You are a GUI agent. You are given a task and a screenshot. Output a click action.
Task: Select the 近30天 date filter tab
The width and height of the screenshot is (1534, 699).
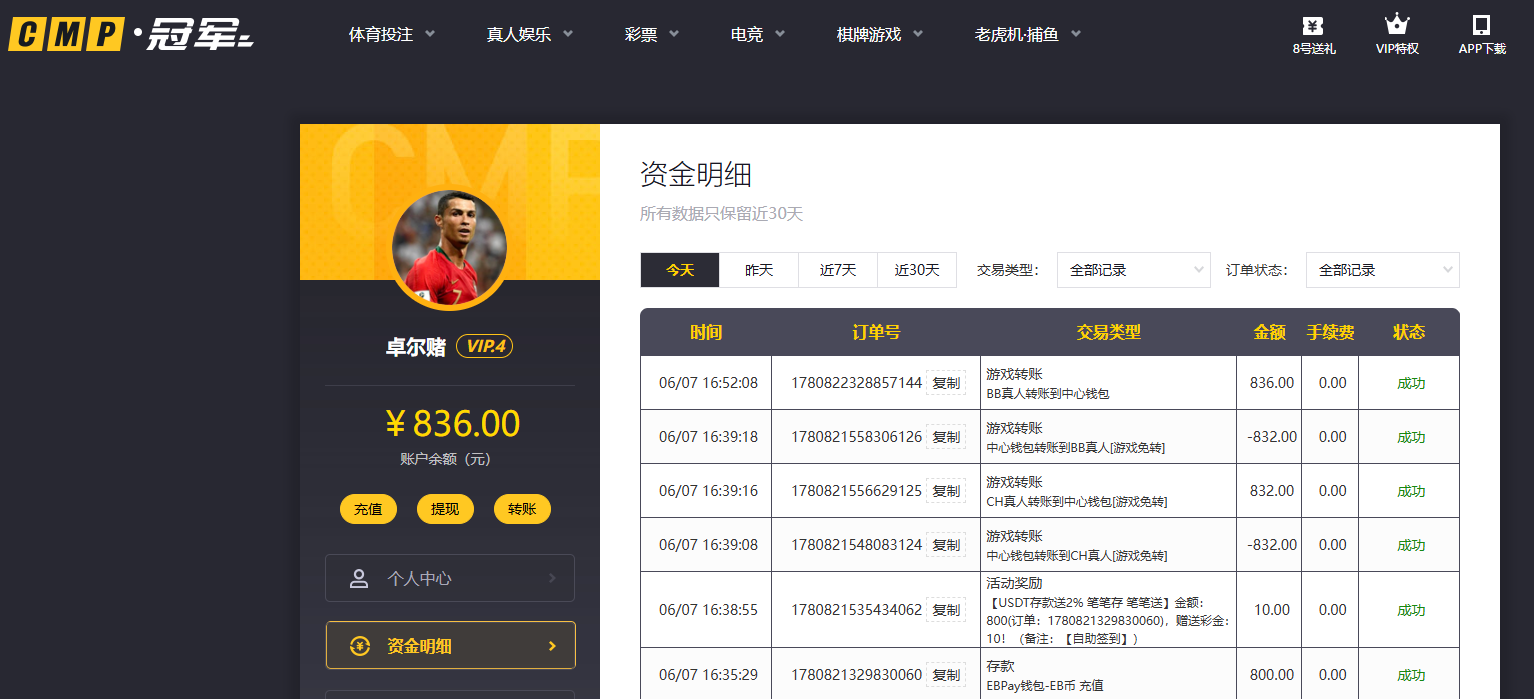point(917,270)
